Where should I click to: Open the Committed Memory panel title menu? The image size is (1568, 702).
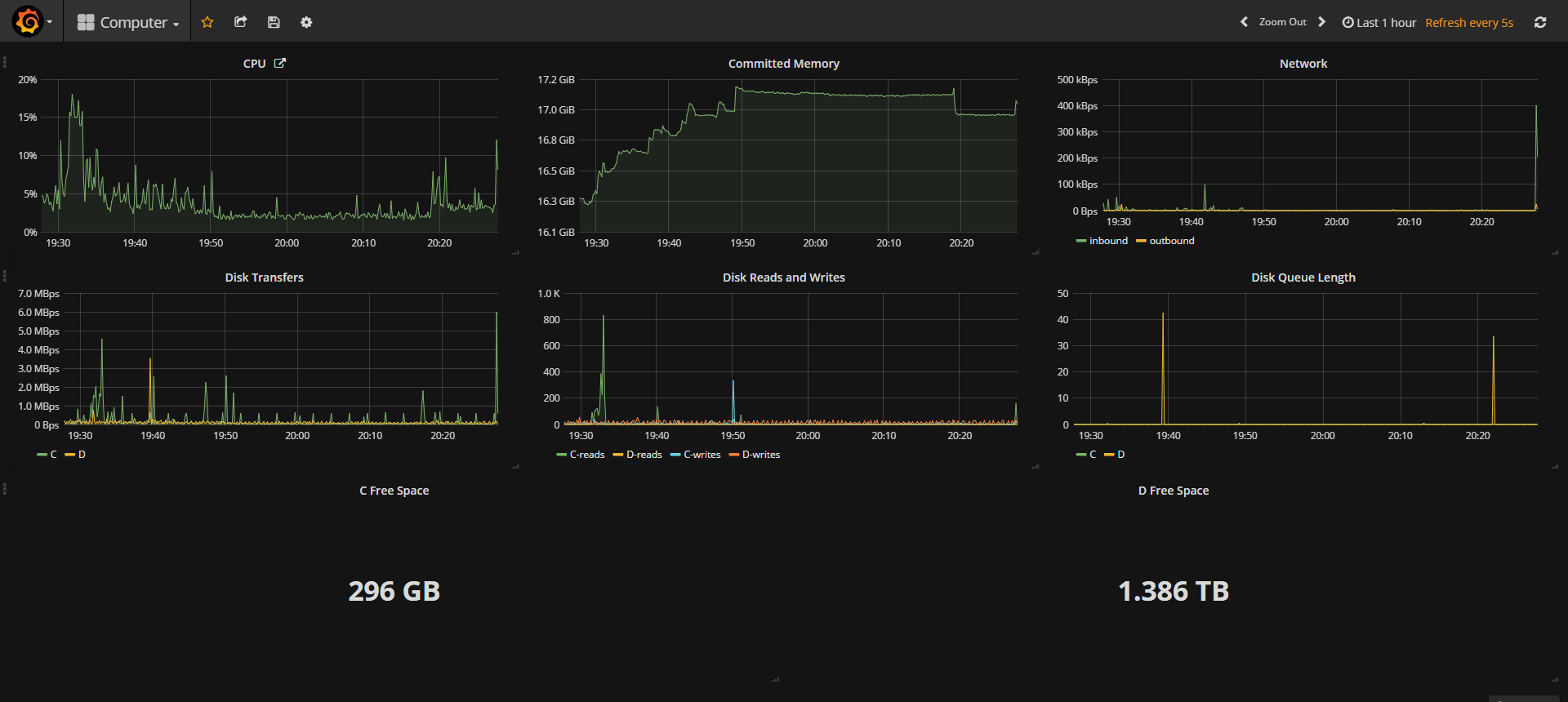pyautogui.click(x=783, y=64)
